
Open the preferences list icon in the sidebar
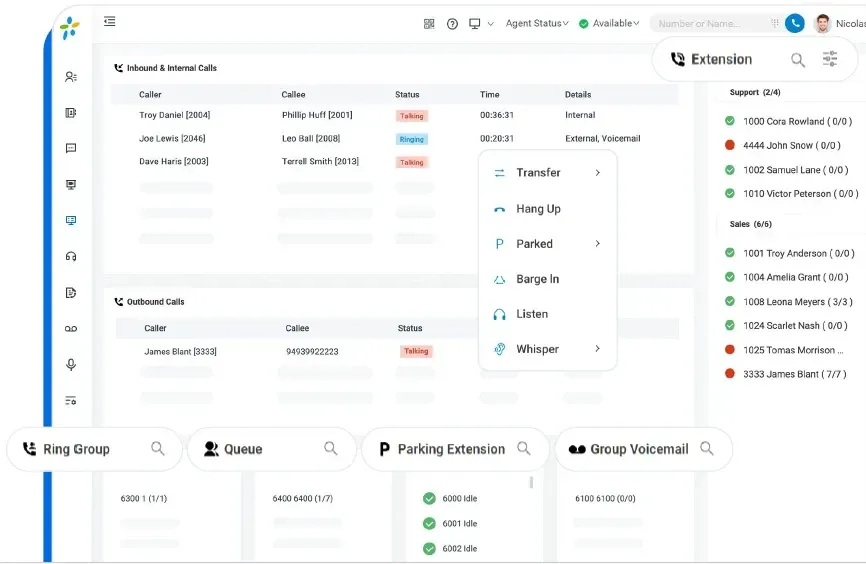pos(71,400)
